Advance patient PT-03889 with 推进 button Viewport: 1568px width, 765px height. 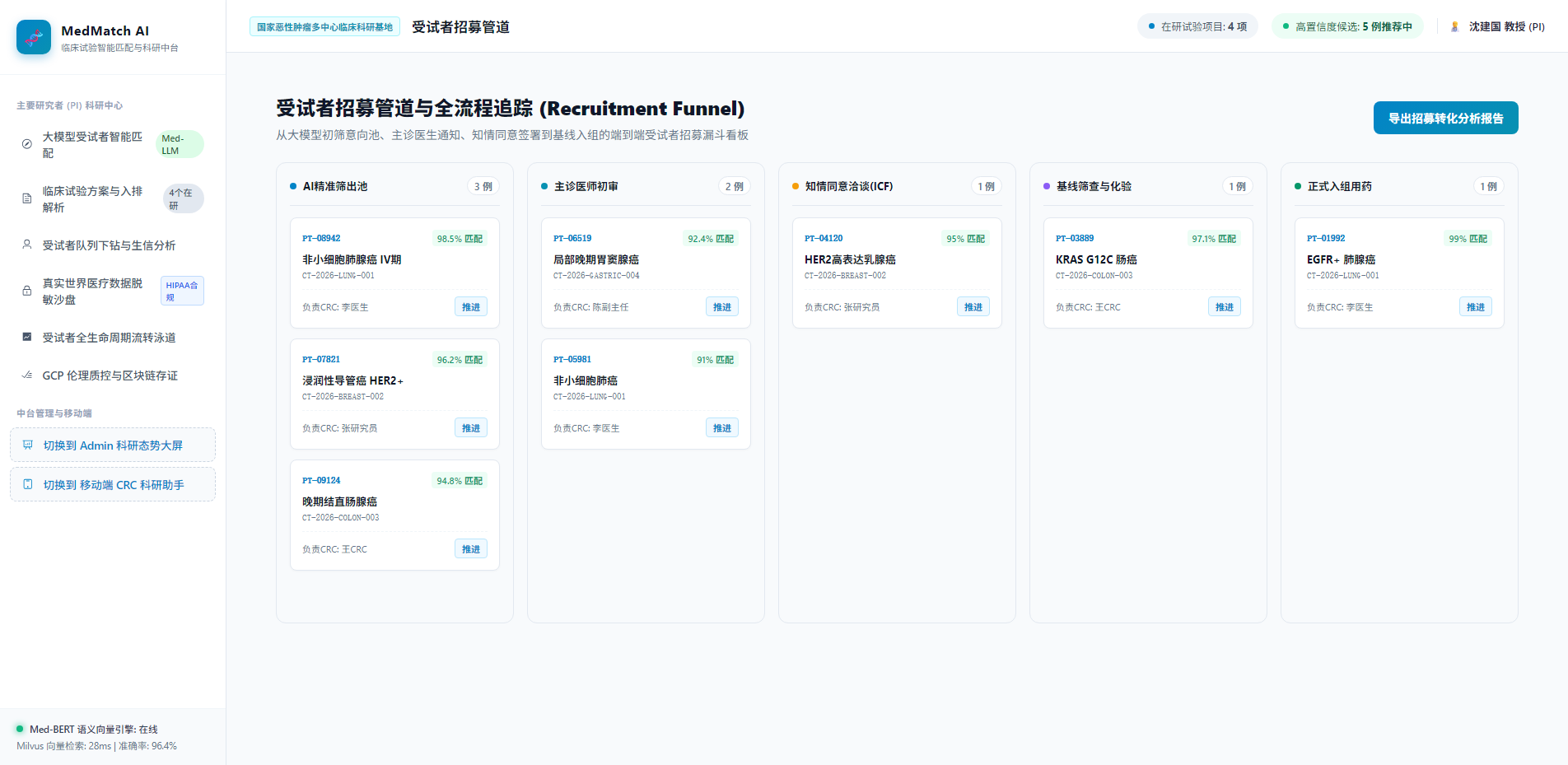tap(1225, 306)
